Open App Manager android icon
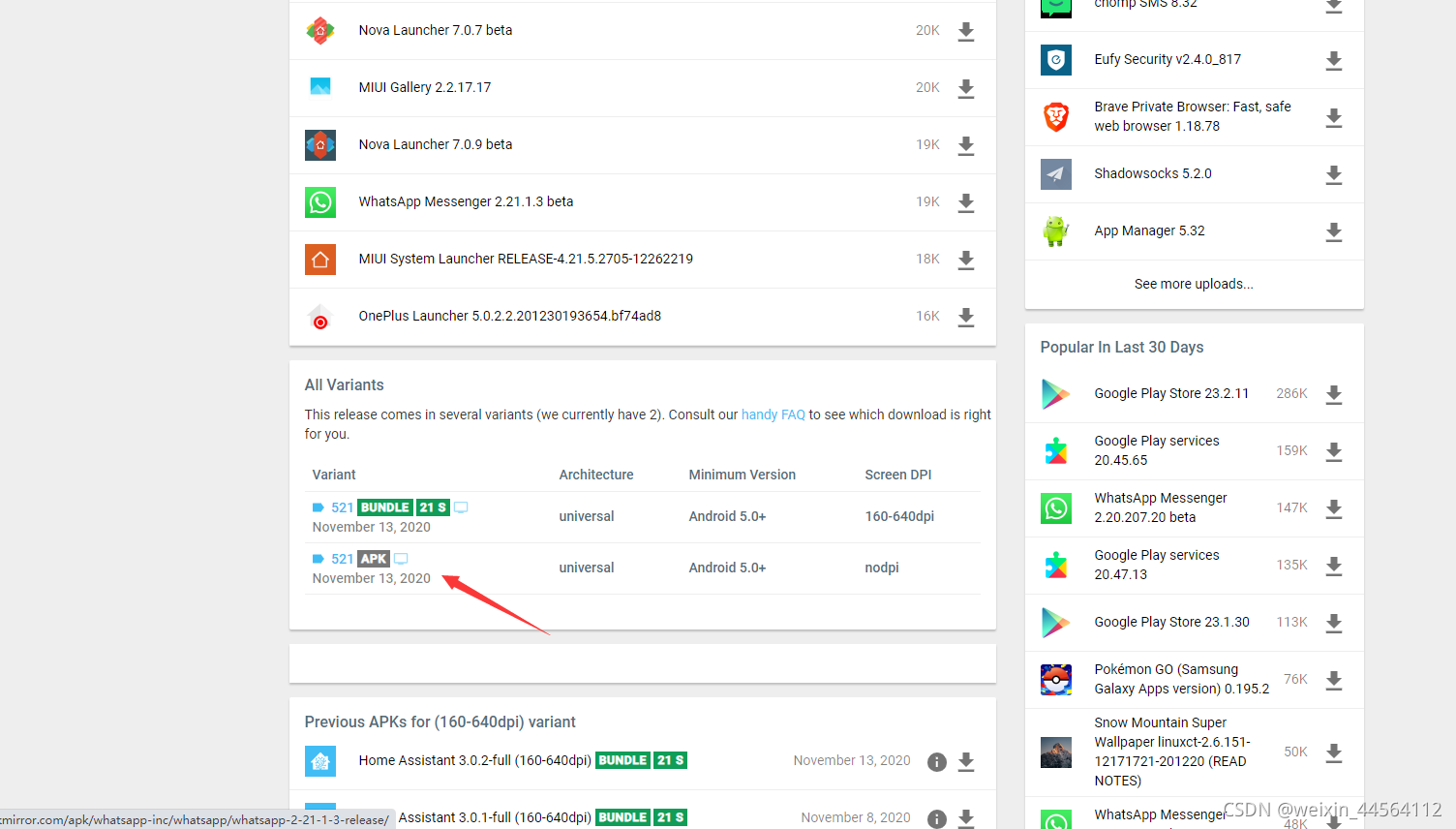Image resolution: width=1456 pixels, height=829 pixels. pos(1056,231)
